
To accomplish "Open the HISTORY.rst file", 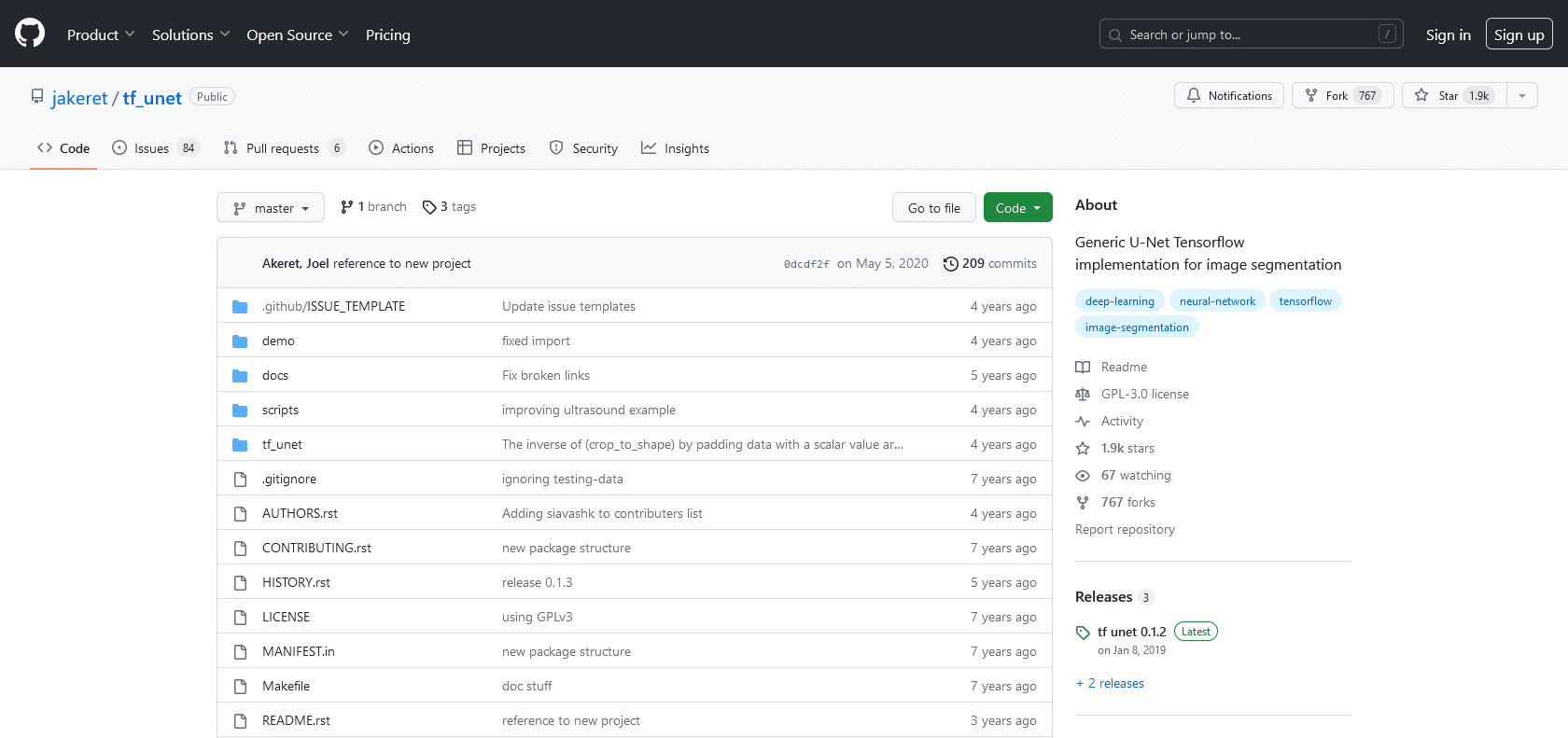I will click(x=296, y=582).
